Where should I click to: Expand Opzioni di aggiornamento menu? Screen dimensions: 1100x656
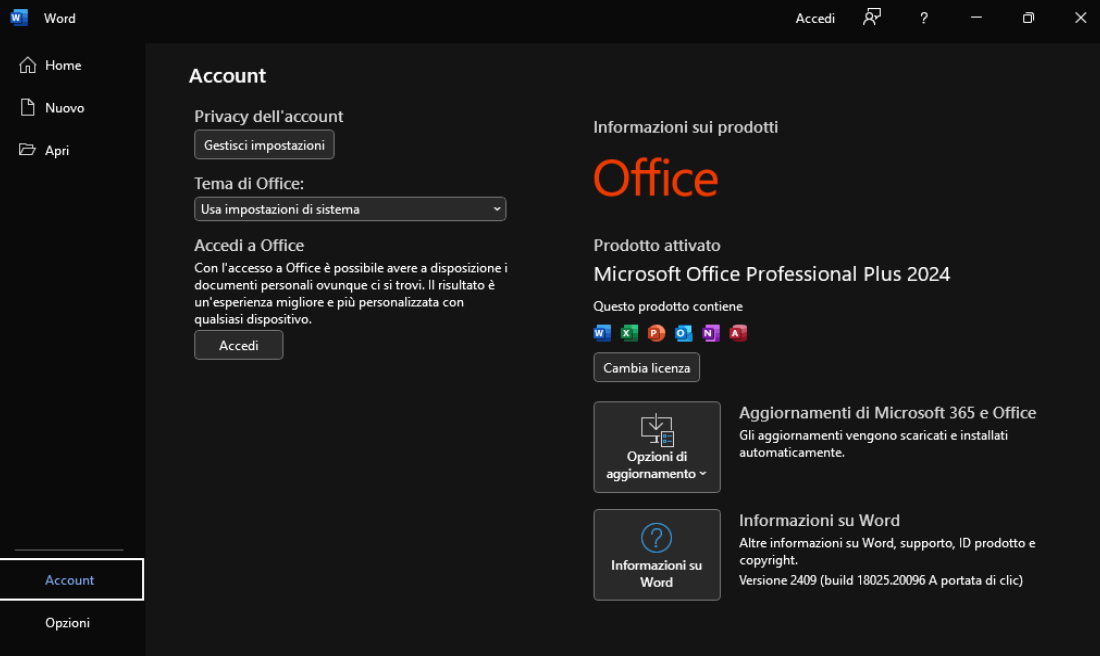pyautogui.click(x=657, y=447)
